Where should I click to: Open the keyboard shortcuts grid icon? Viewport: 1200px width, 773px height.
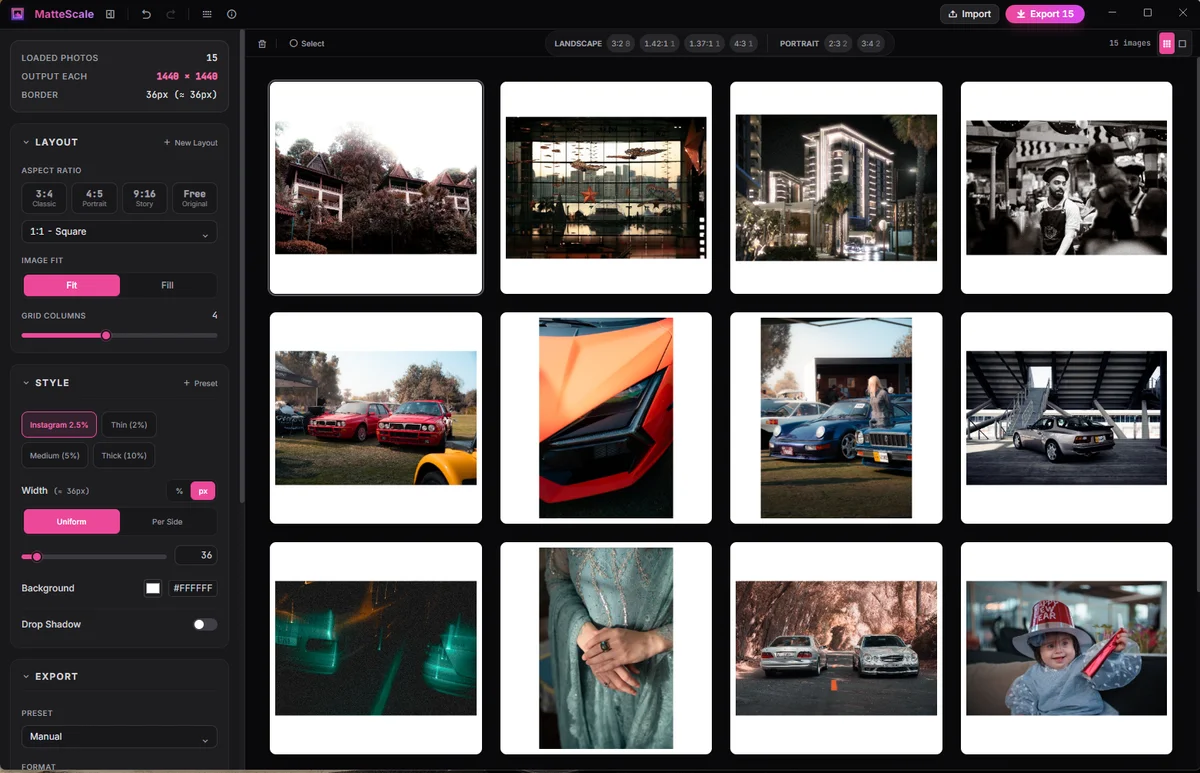(x=207, y=14)
